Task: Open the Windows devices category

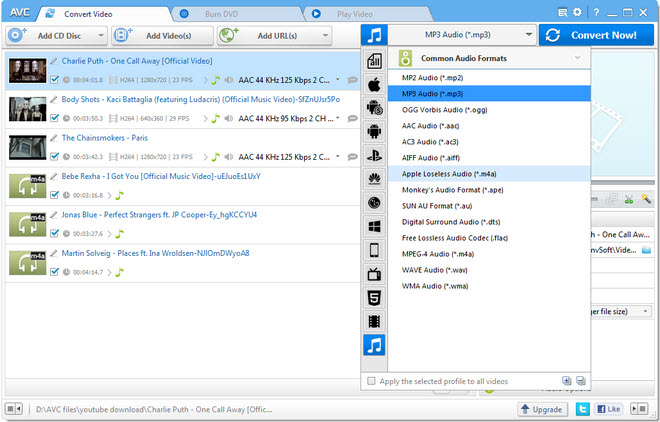Action: (x=374, y=226)
